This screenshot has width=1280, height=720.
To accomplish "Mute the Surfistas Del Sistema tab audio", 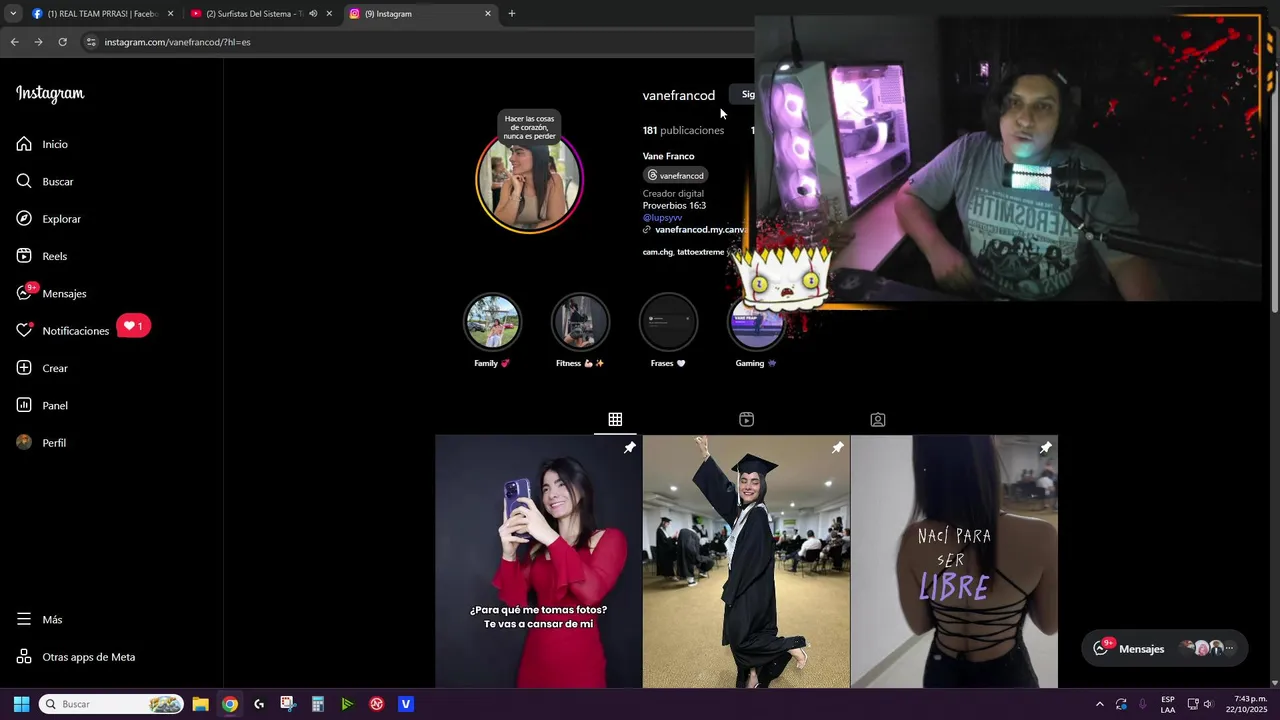I will (313, 14).
